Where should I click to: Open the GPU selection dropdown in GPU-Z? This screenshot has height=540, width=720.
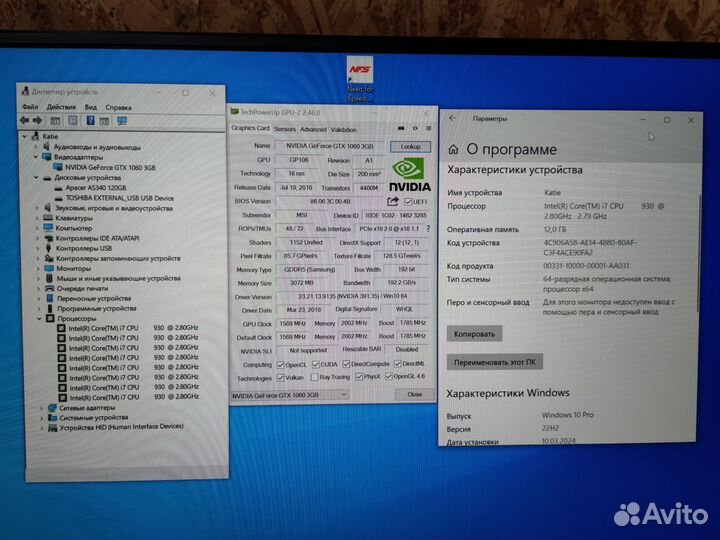click(289, 395)
